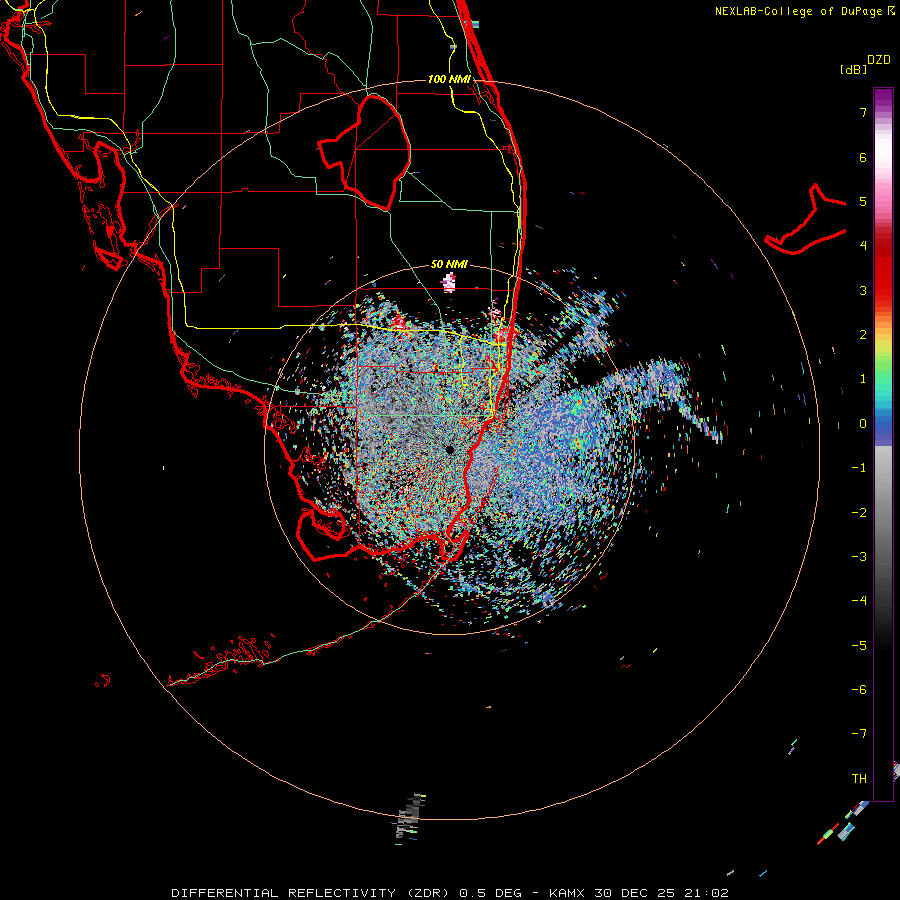Click the 1 value on color scale

pos(863,379)
